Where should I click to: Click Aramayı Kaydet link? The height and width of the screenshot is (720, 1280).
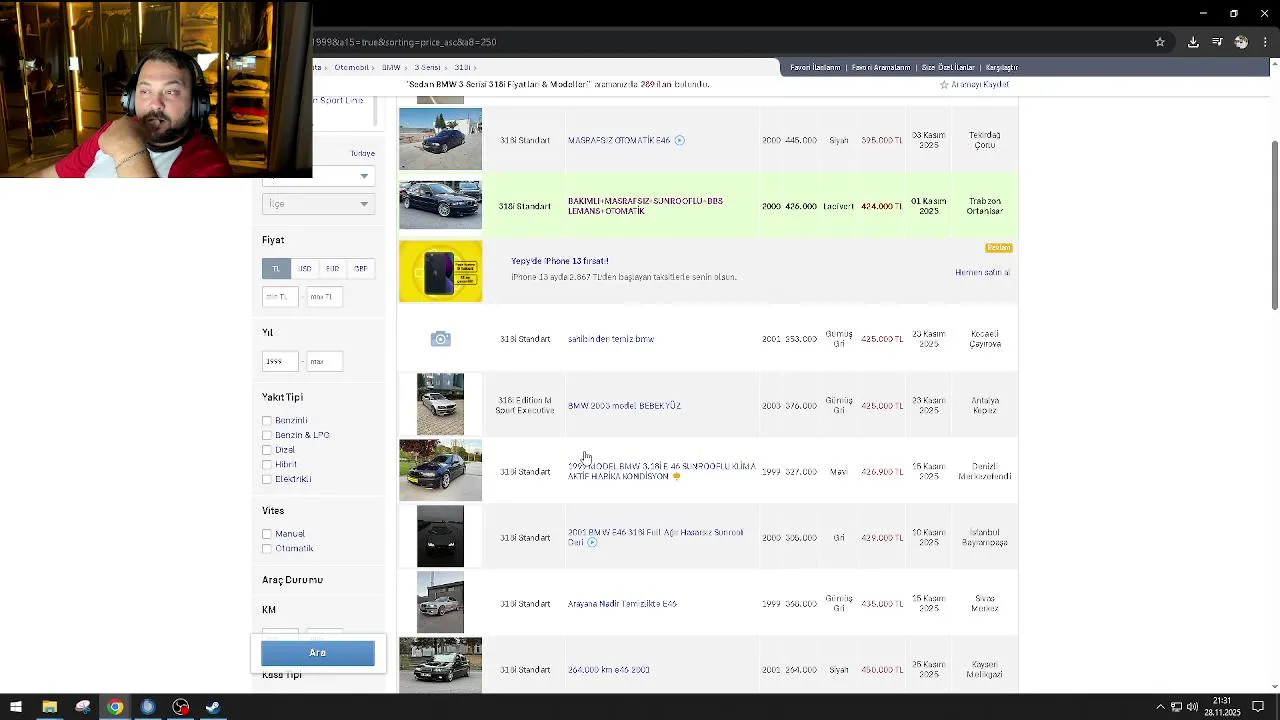pos(980,85)
